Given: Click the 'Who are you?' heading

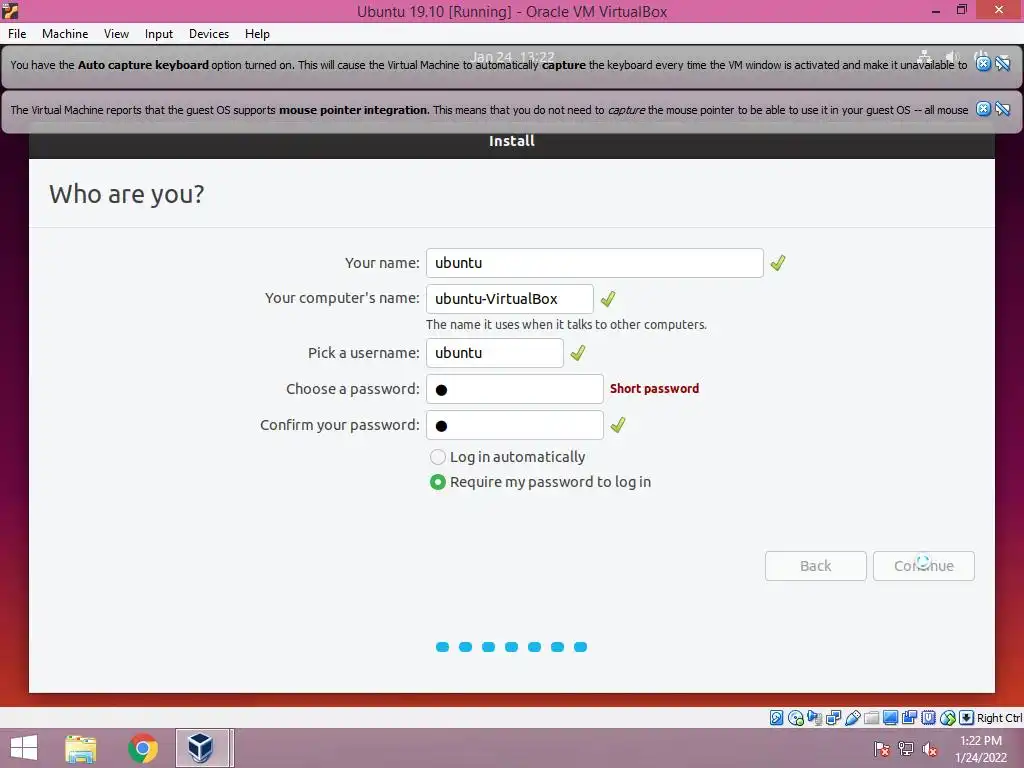Looking at the screenshot, I should pos(127,194).
